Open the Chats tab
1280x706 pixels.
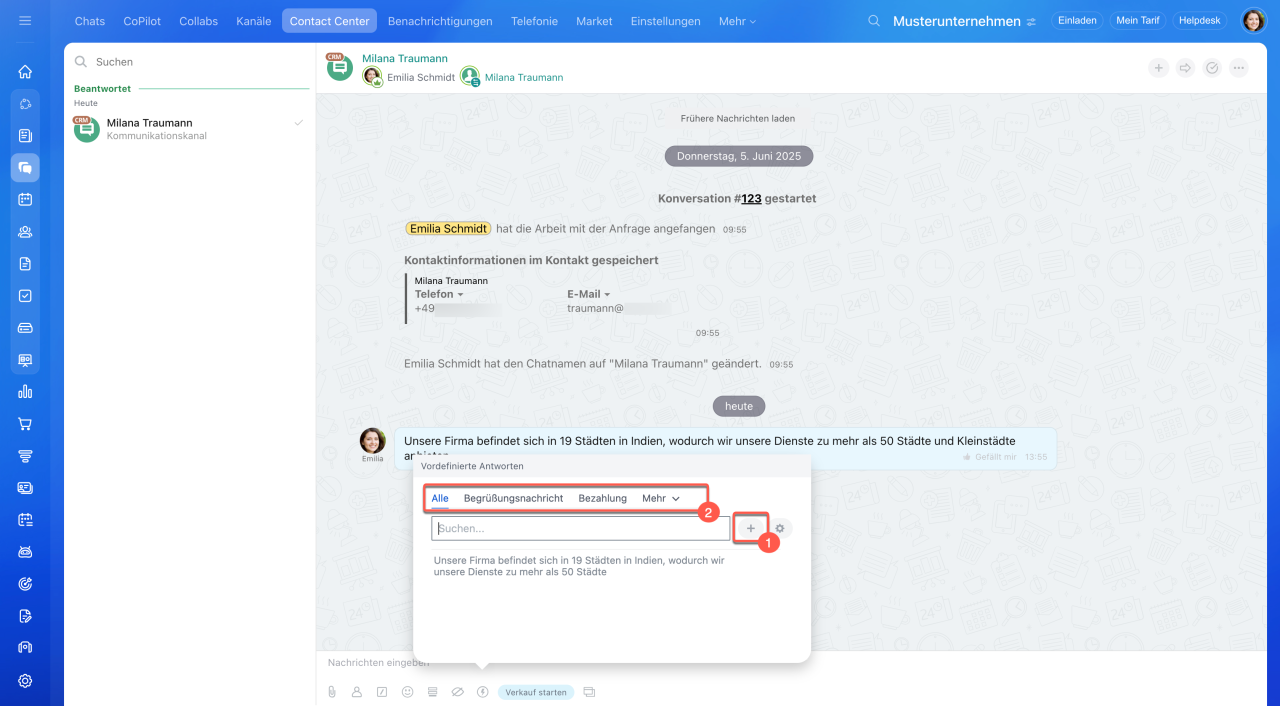click(x=90, y=21)
